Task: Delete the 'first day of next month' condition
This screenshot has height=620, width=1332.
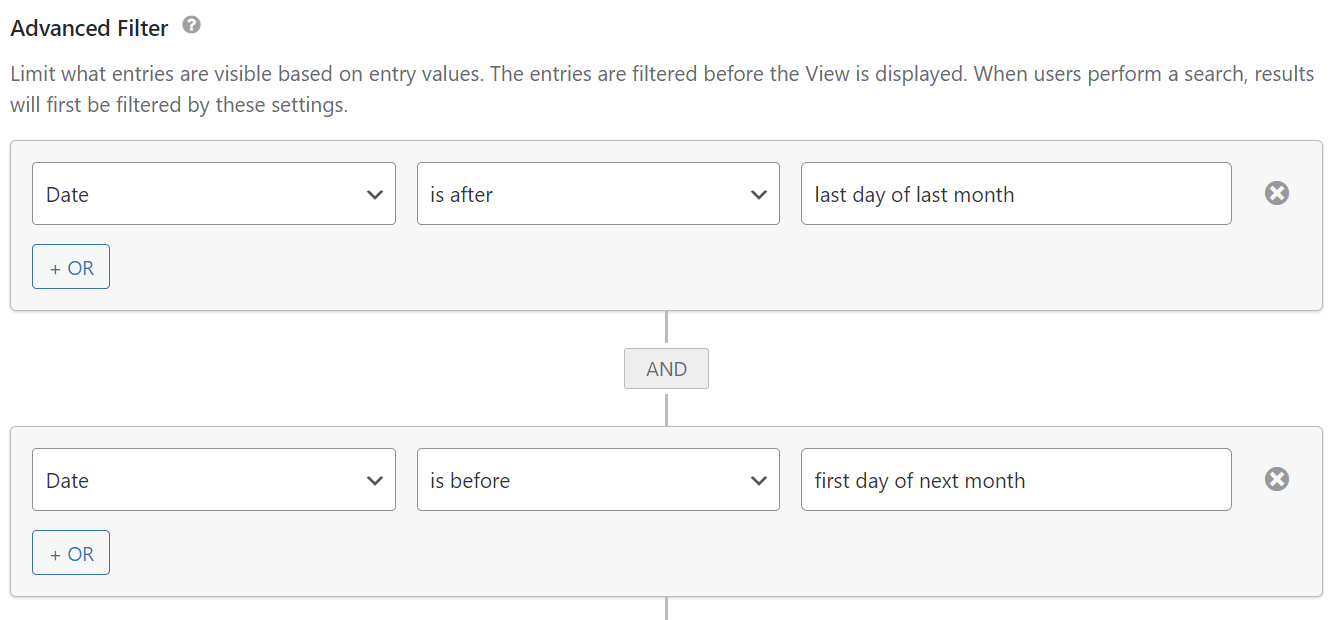Action: (x=1276, y=479)
